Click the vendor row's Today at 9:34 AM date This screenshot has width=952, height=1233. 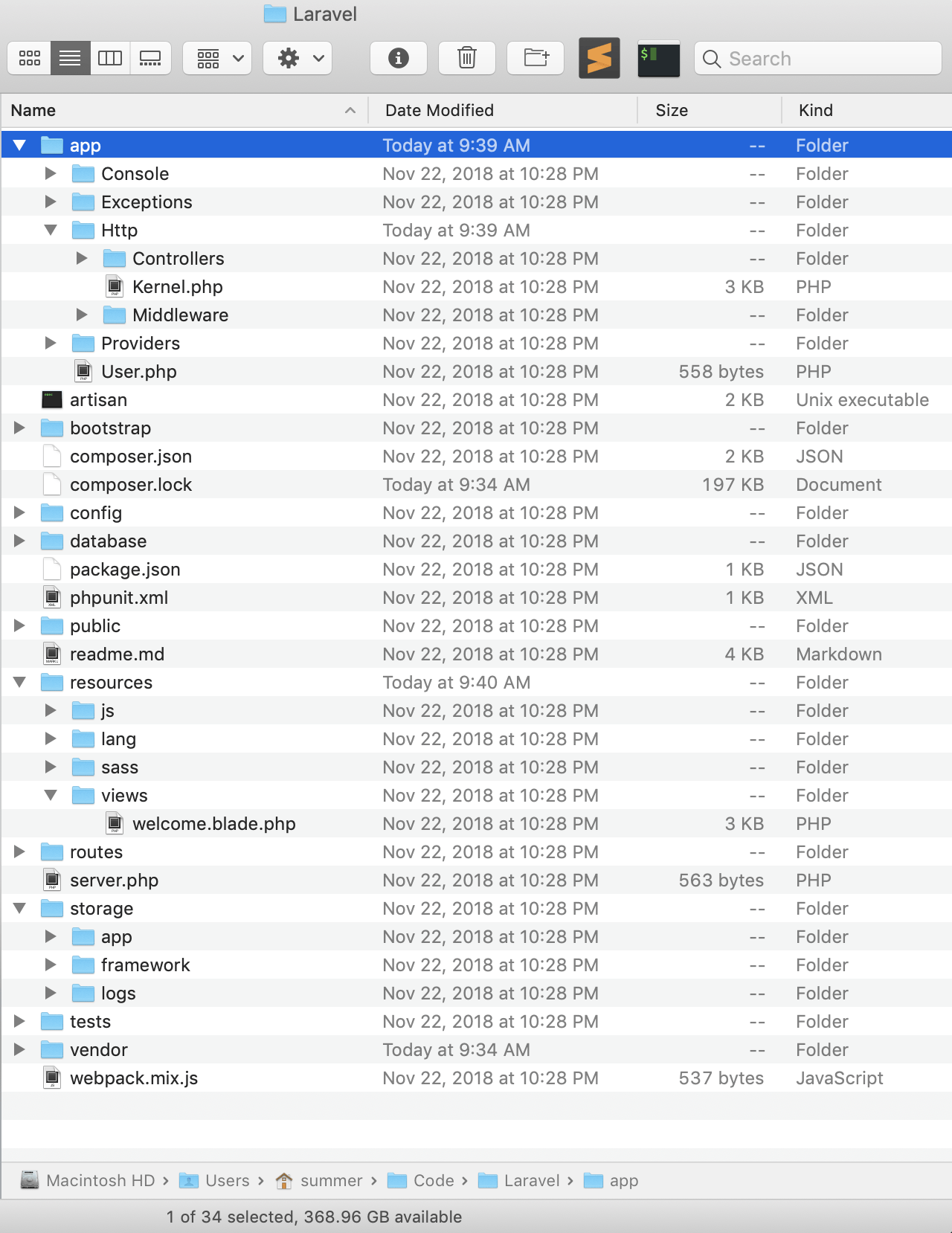click(x=456, y=1049)
